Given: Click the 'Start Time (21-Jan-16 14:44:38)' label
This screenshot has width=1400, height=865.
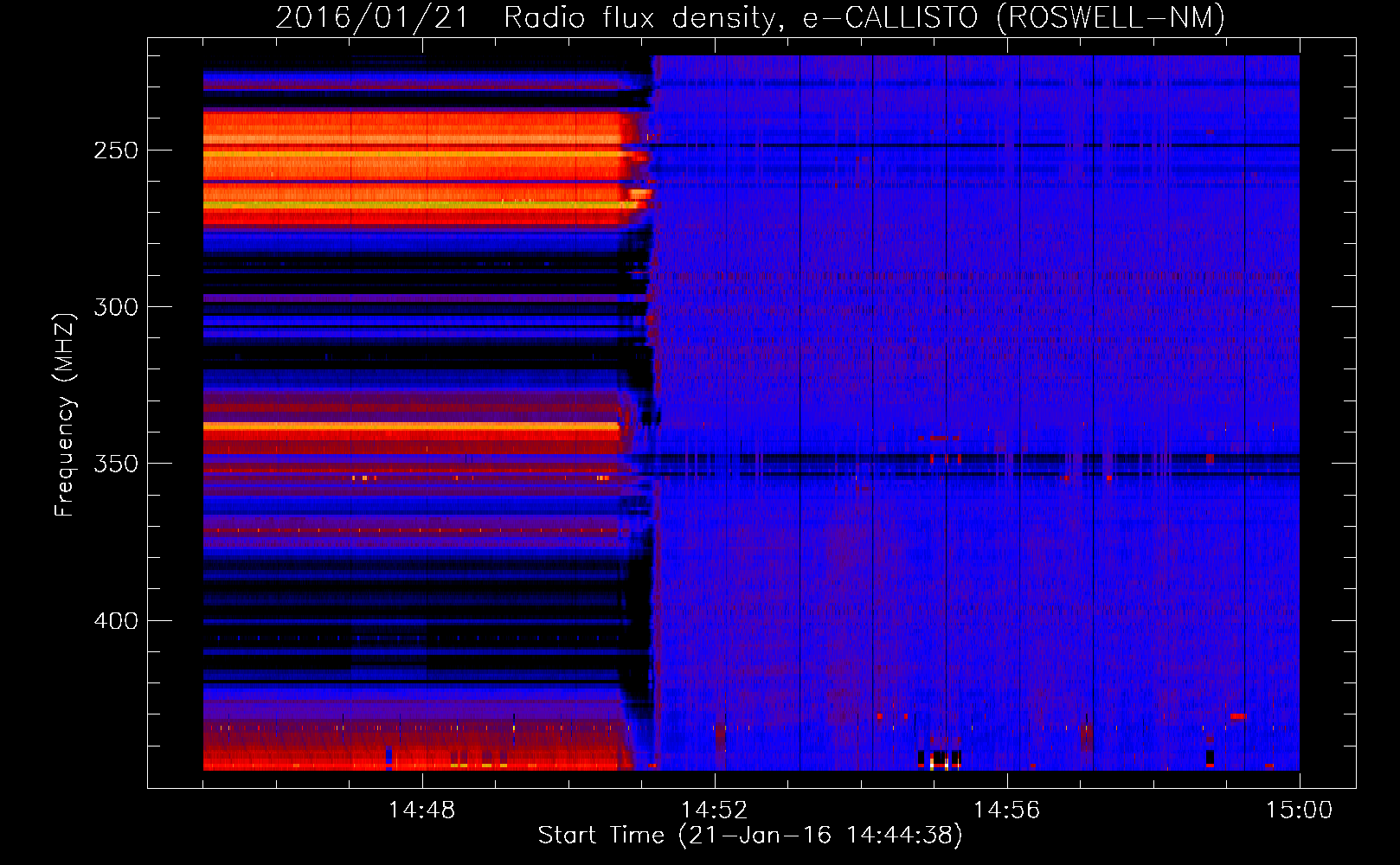Looking at the screenshot, I should (x=750, y=836).
